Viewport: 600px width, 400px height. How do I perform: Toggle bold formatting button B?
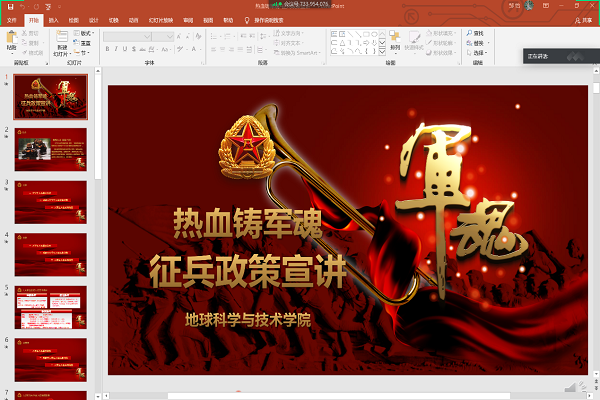tap(107, 48)
